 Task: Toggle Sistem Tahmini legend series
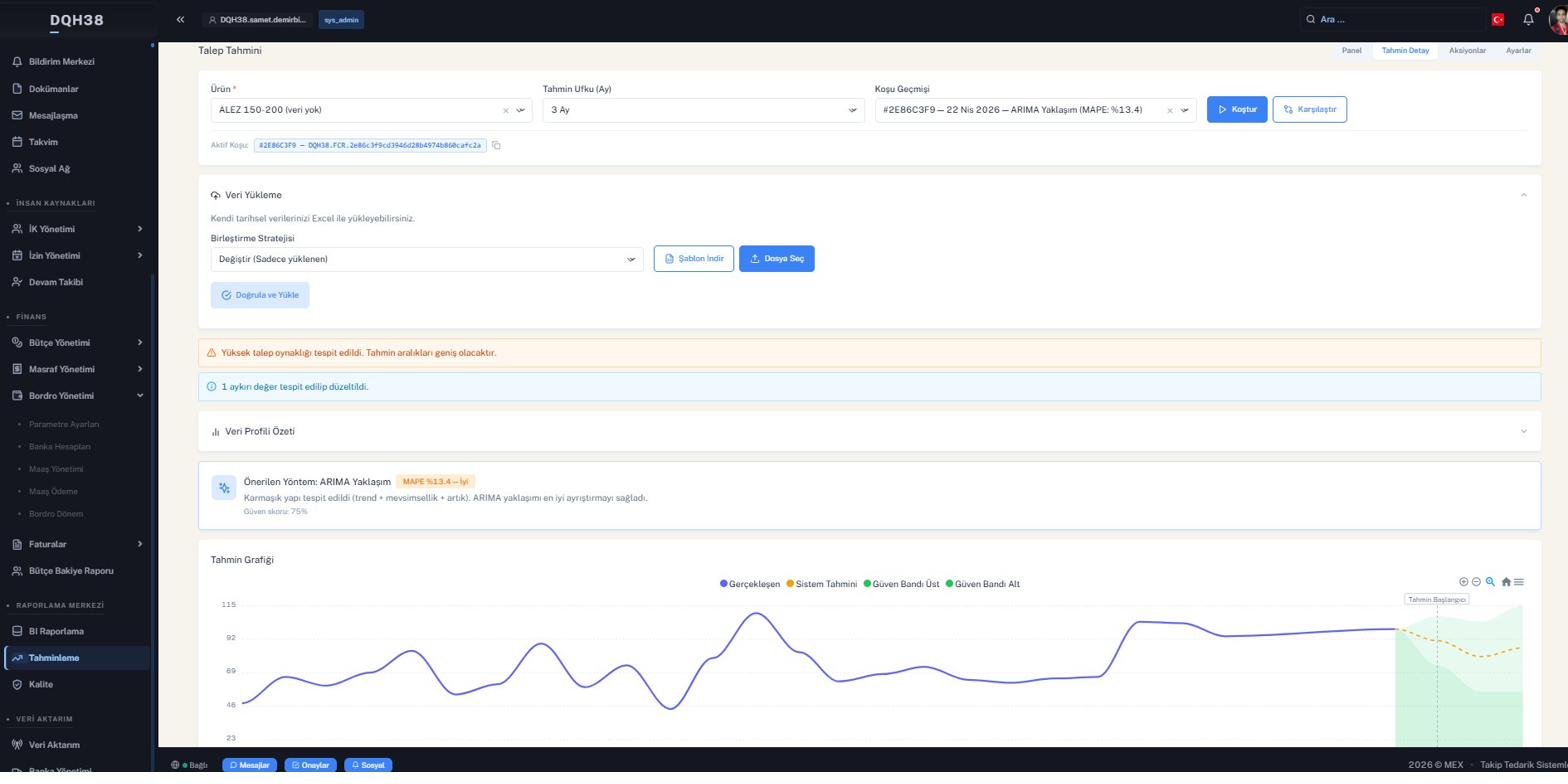[x=822, y=584]
